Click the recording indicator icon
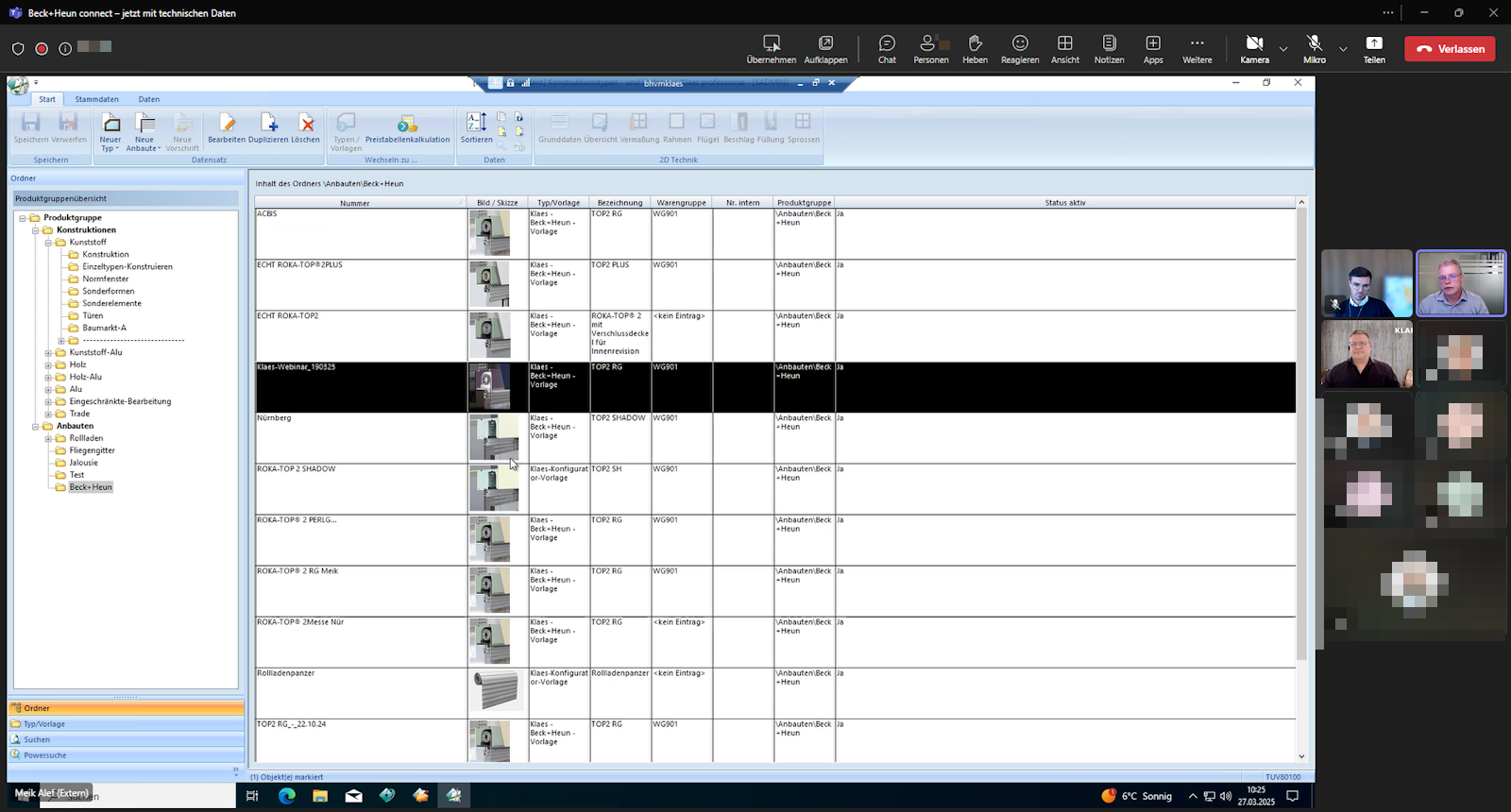This screenshot has width=1511, height=812. pos(42,49)
